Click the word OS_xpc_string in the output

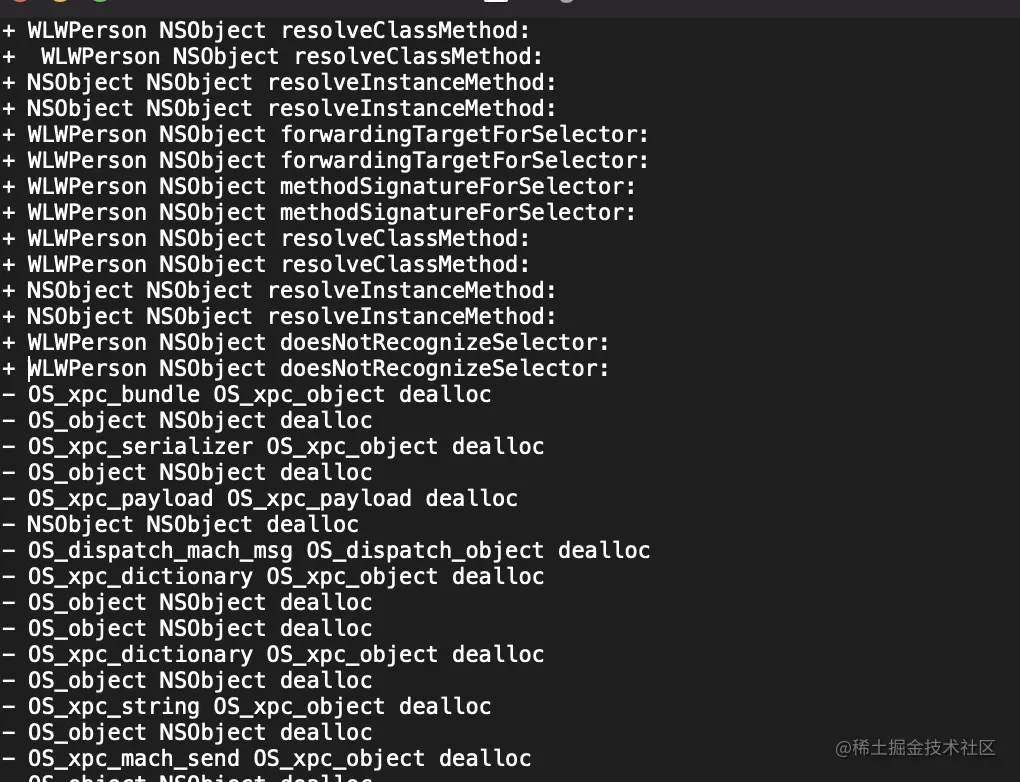tap(114, 707)
